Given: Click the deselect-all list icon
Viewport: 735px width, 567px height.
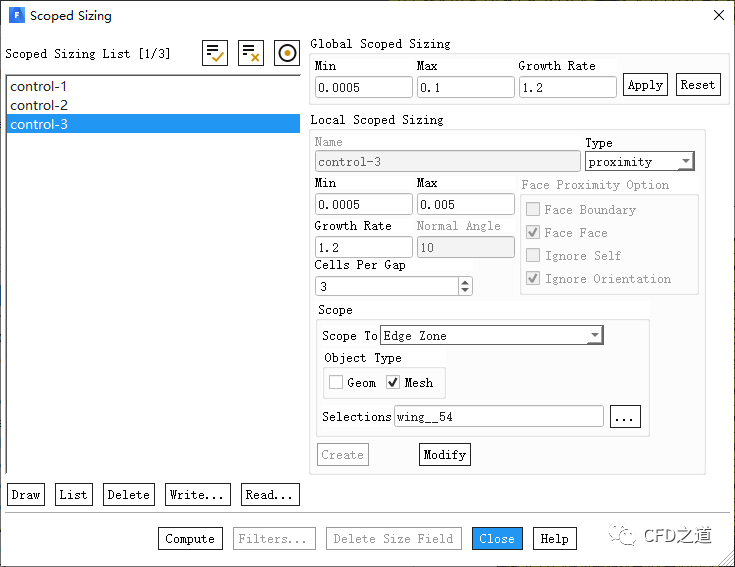Looking at the screenshot, I should click(x=251, y=53).
